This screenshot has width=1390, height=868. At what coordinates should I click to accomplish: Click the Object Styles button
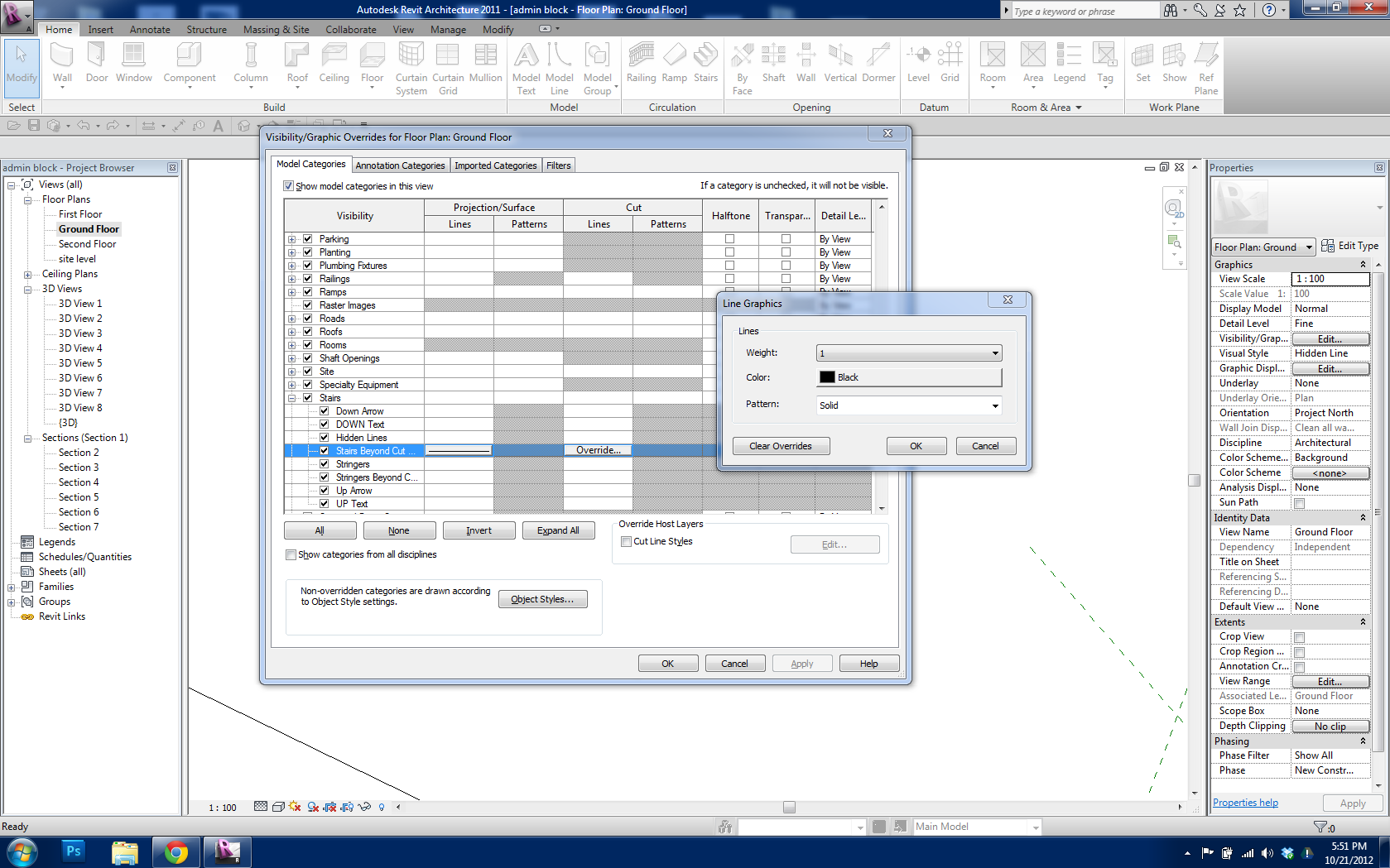click(542, 599)
